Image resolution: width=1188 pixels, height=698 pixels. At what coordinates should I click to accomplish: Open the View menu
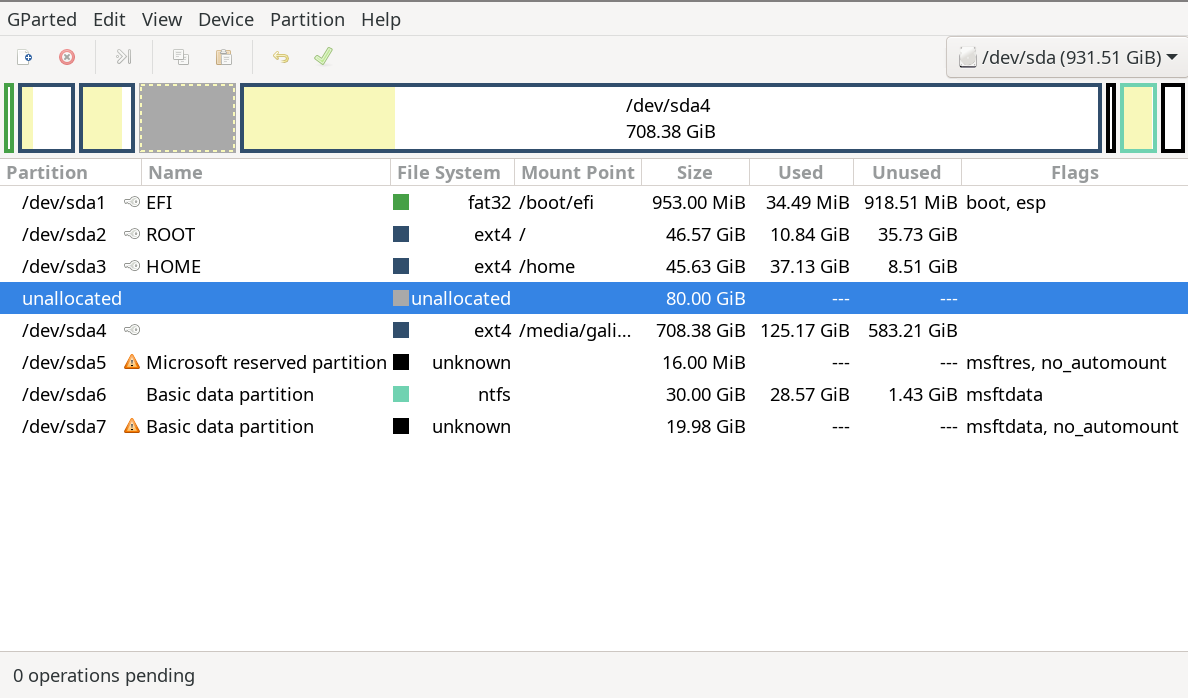point(162,18)
